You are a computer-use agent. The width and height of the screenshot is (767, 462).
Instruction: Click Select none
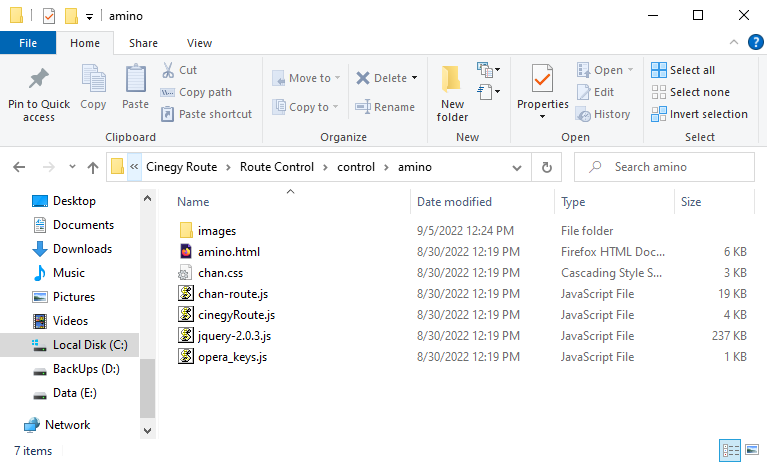coord(690,92)
